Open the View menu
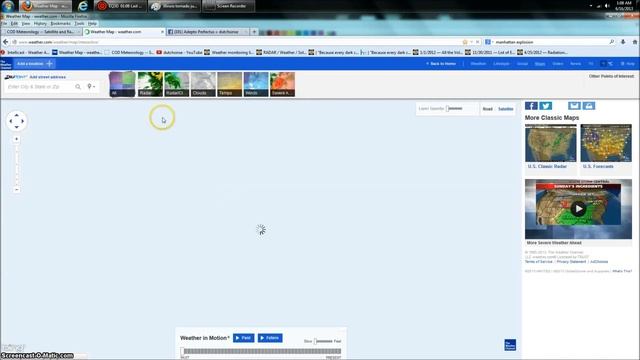This screenshot has height=360, width=640. 26,24
